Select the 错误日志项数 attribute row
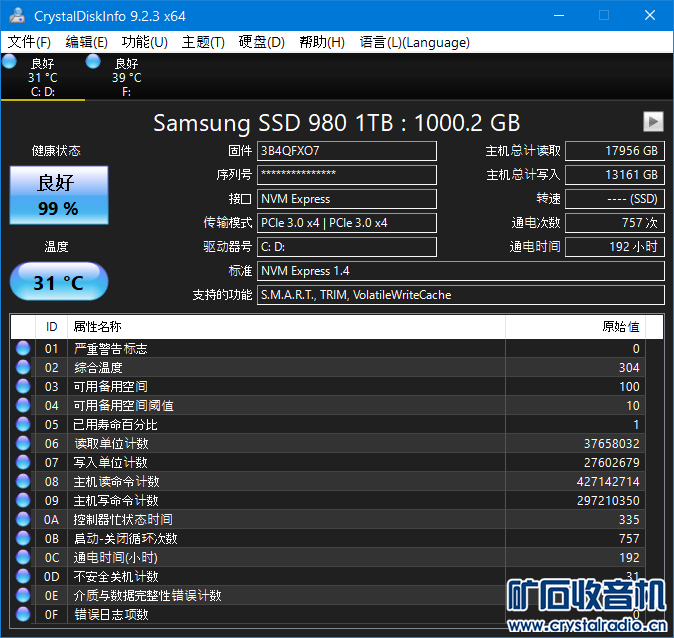Screen dimensions: 674x638 click(x=328, y=614)
